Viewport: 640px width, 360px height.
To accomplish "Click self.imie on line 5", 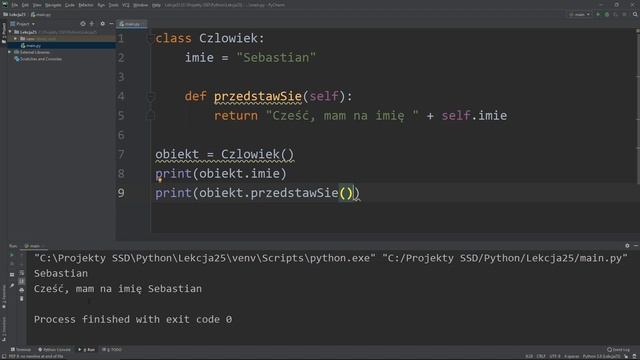I will coord(474,116).
